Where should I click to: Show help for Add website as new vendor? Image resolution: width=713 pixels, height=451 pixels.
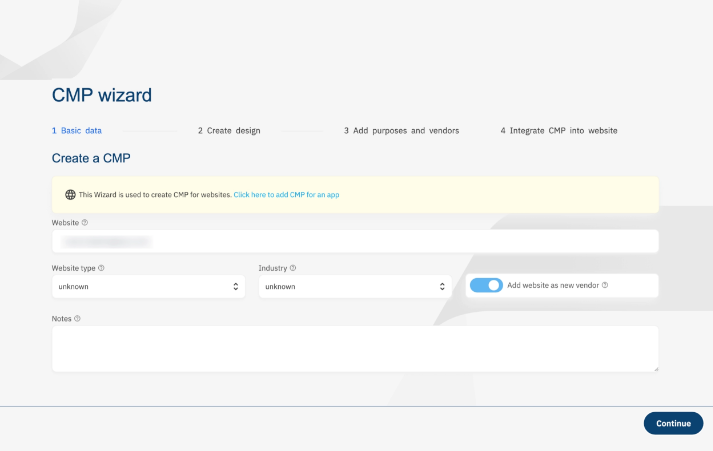click(x=605, y=286)
